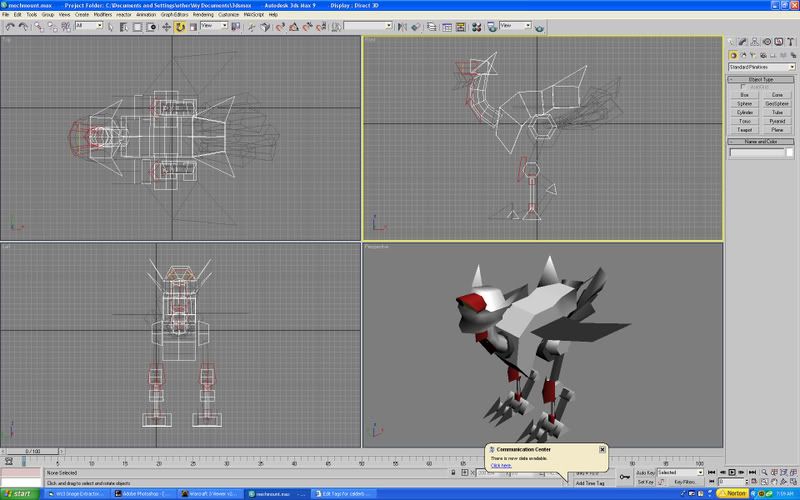Collapse the Name and Color rollout
800x500 pixels.
coord(760,141)
